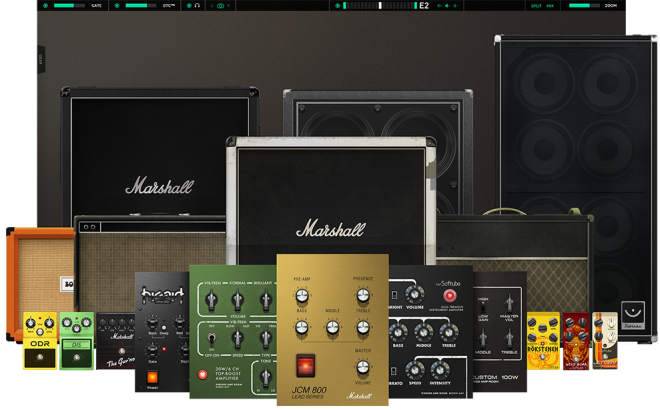Adjust the Zoom slider in top bar

tap(584, 5)
